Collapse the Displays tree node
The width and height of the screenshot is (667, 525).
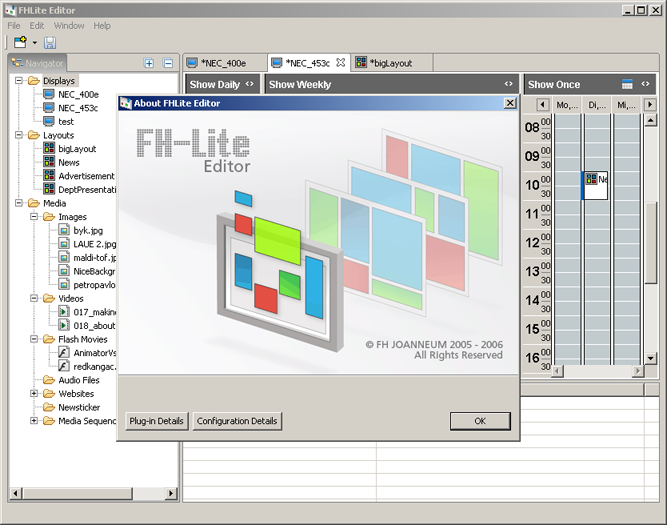[19, 80]
